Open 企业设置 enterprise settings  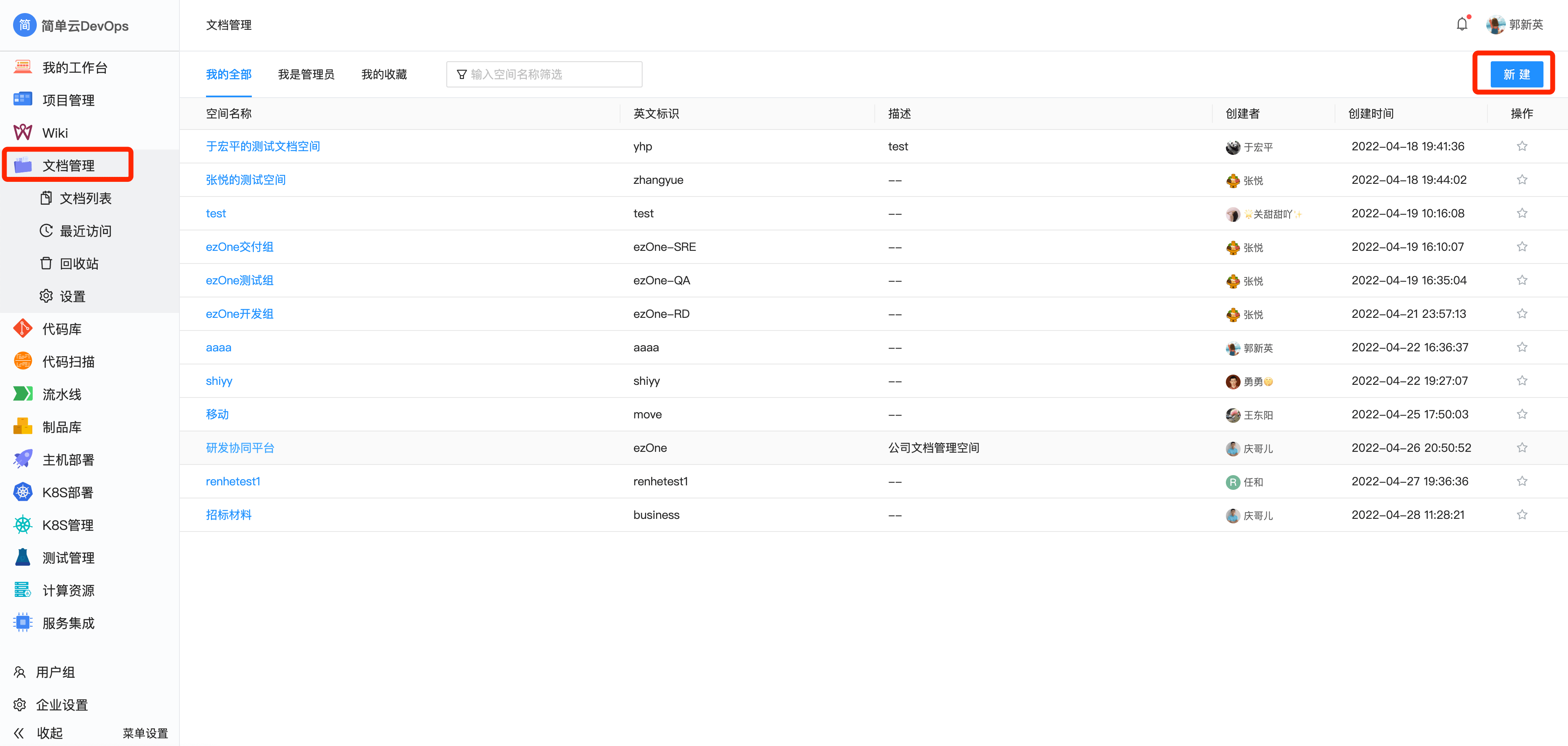[61, 705]
